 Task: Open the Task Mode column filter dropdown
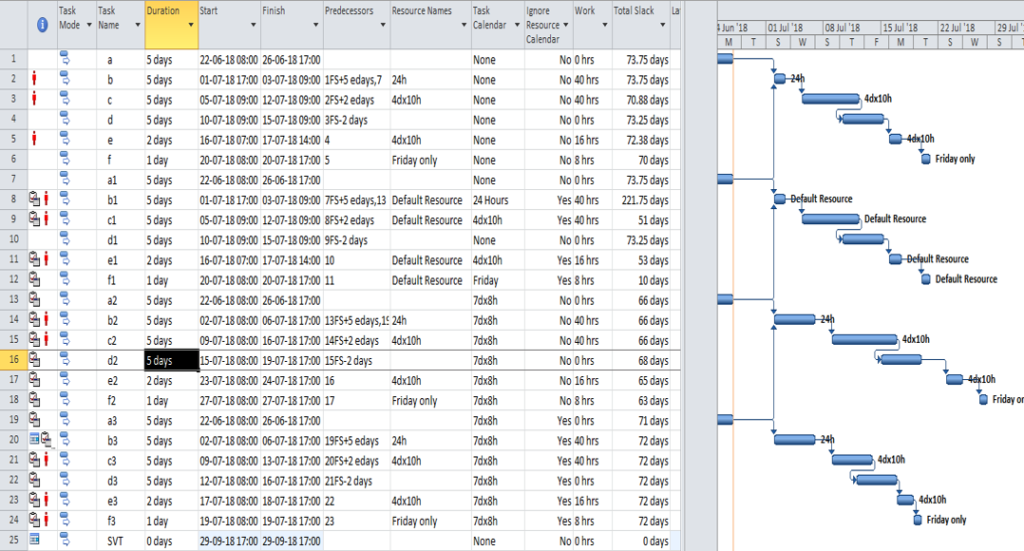89,25
